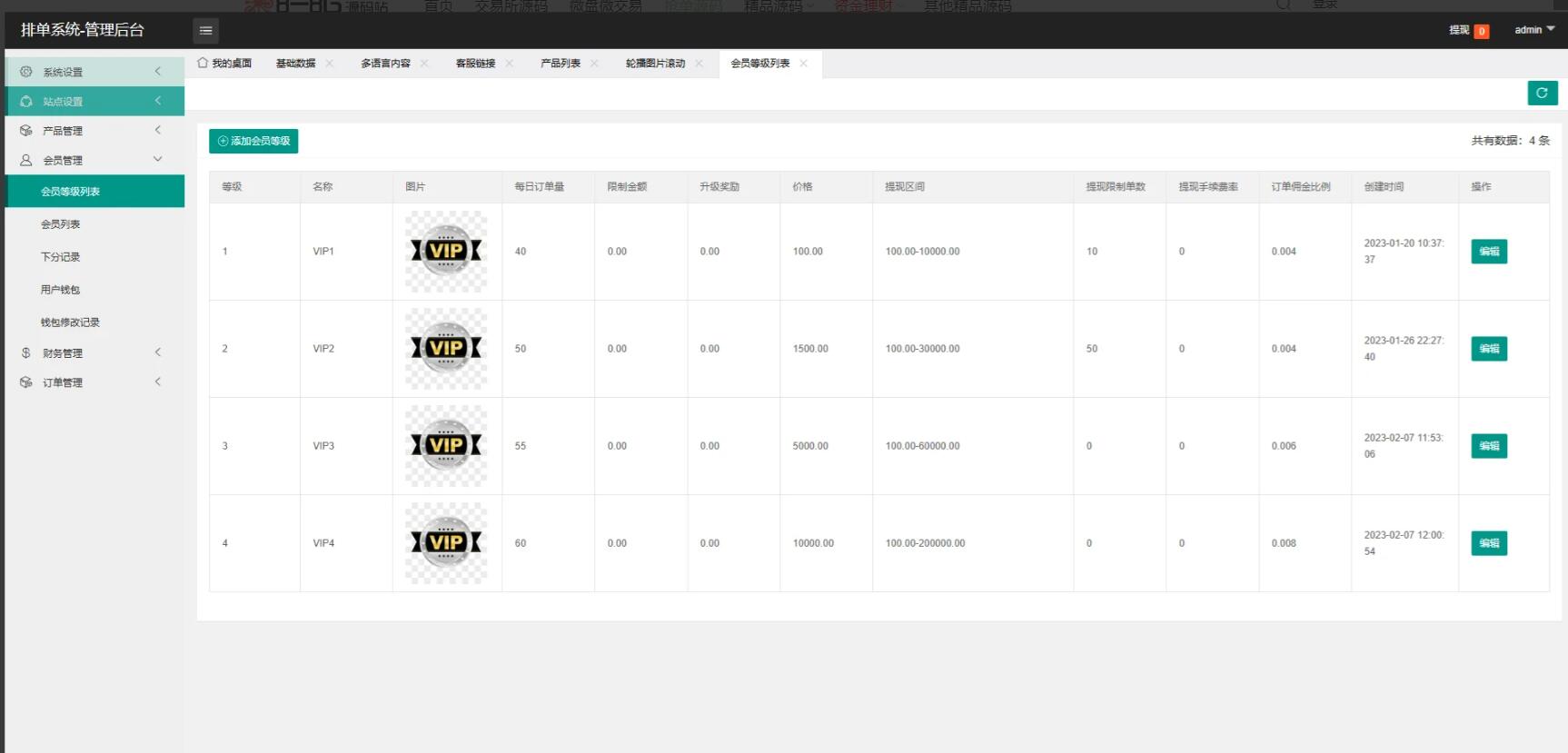This screenshot has height=753, width=1568.
Task: Click the green refresh icon button
Action: (1542, 93)
